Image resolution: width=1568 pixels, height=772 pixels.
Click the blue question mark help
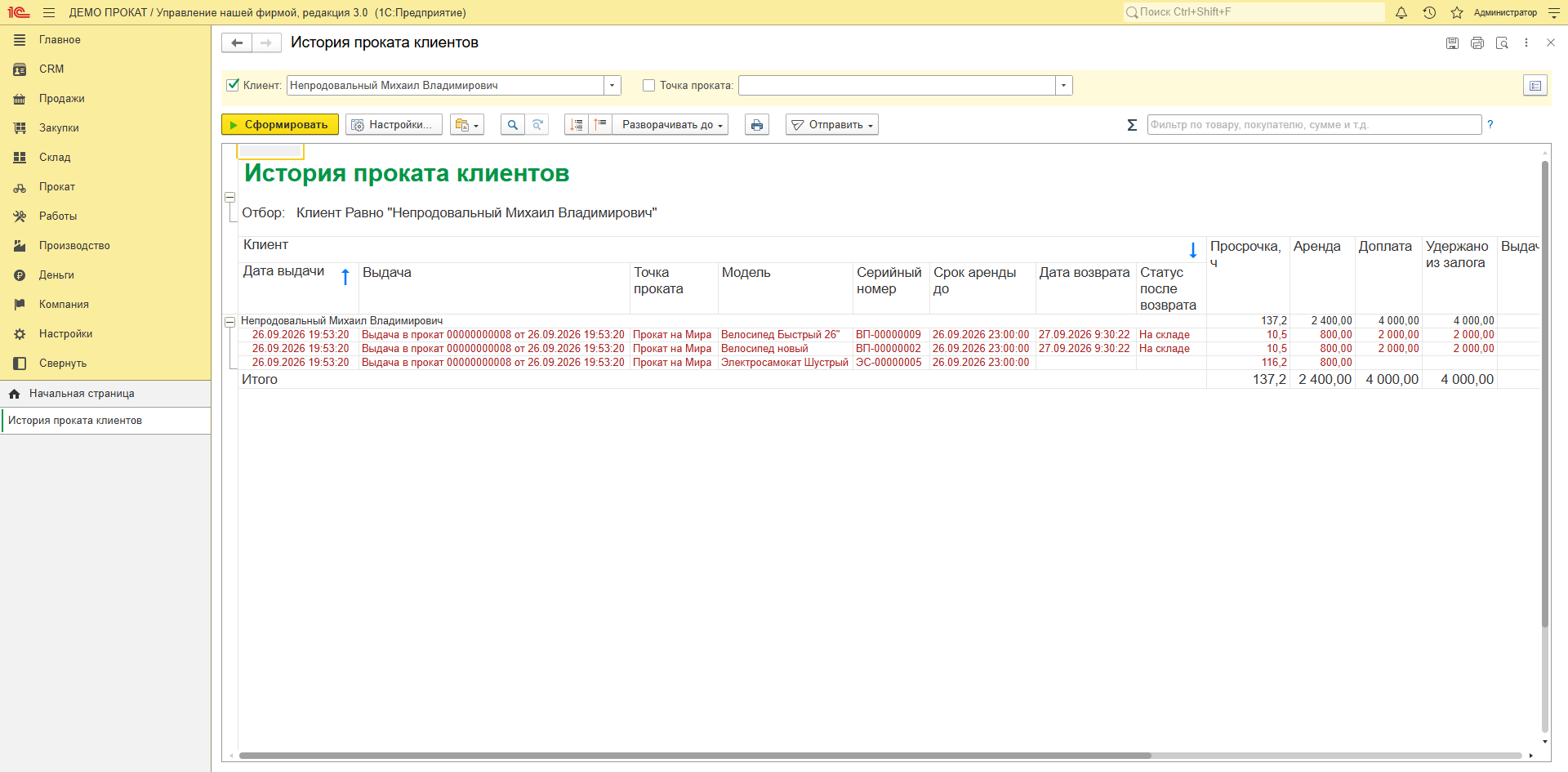[x=1490, y=125]
